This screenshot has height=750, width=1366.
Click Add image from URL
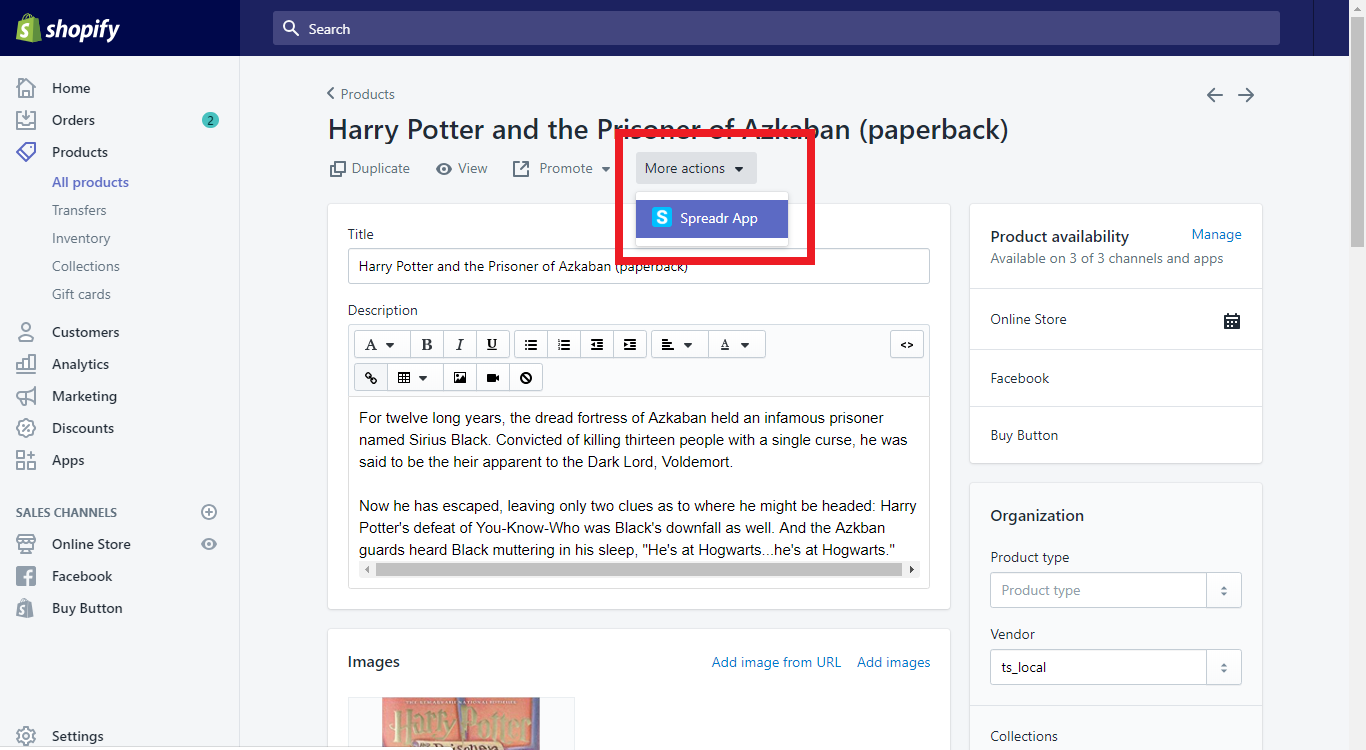(777, 662)
